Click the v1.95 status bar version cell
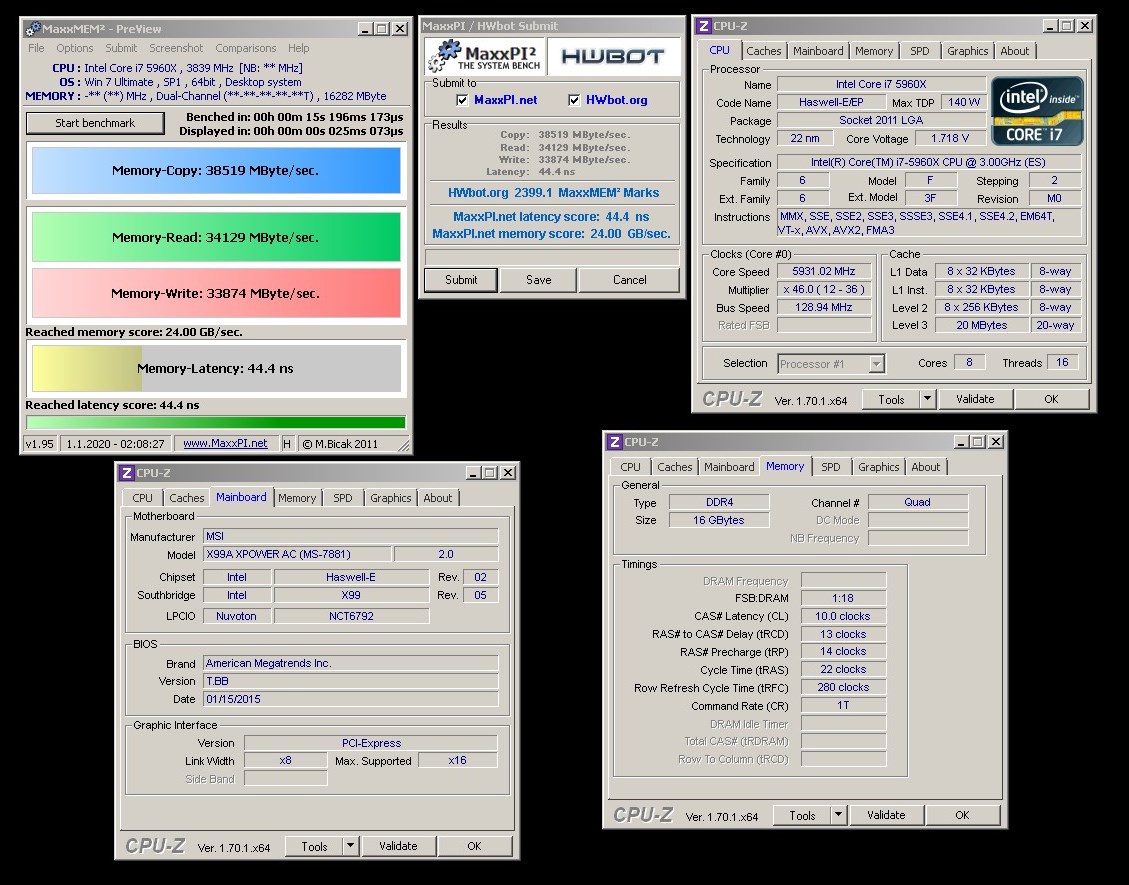1129x885 pixels. [x=40, y=444]
